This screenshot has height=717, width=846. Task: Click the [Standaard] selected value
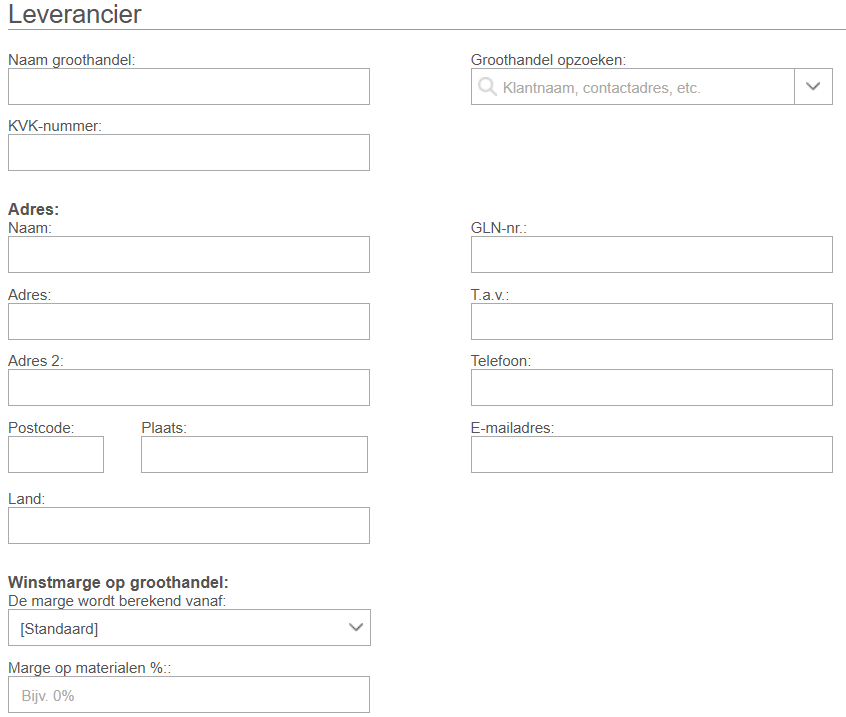60,629
